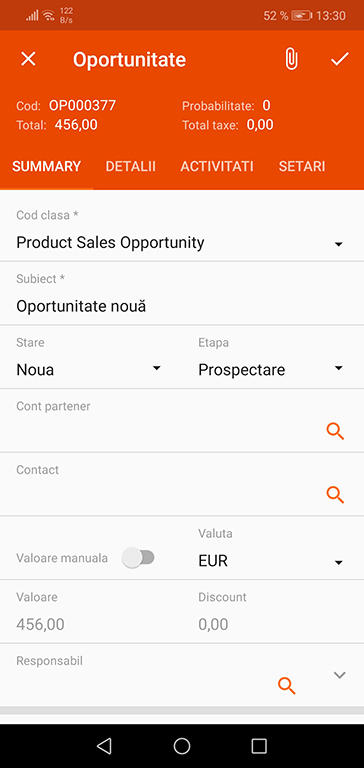This screenshot has height=768, width=364.
Task: Switch to the ACTIVITATI tab
Action: coord(217,166)
